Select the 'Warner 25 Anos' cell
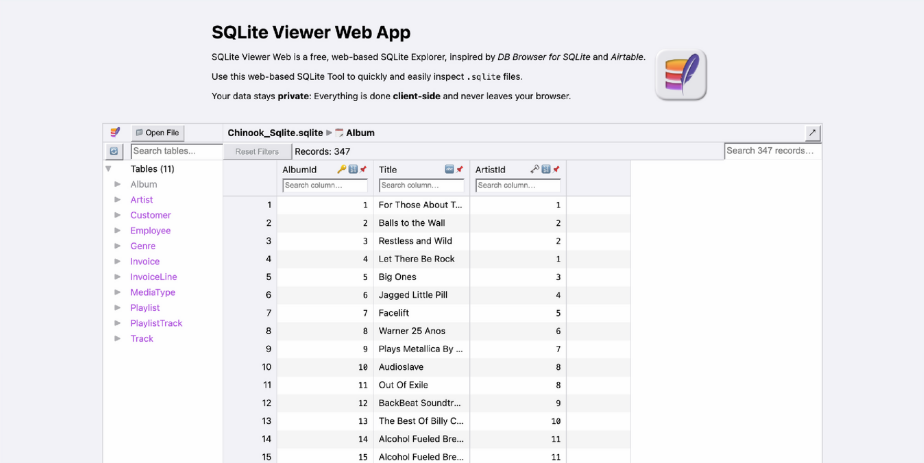The height and width of the screenshot is (463, 924). (x=421, y=331)
